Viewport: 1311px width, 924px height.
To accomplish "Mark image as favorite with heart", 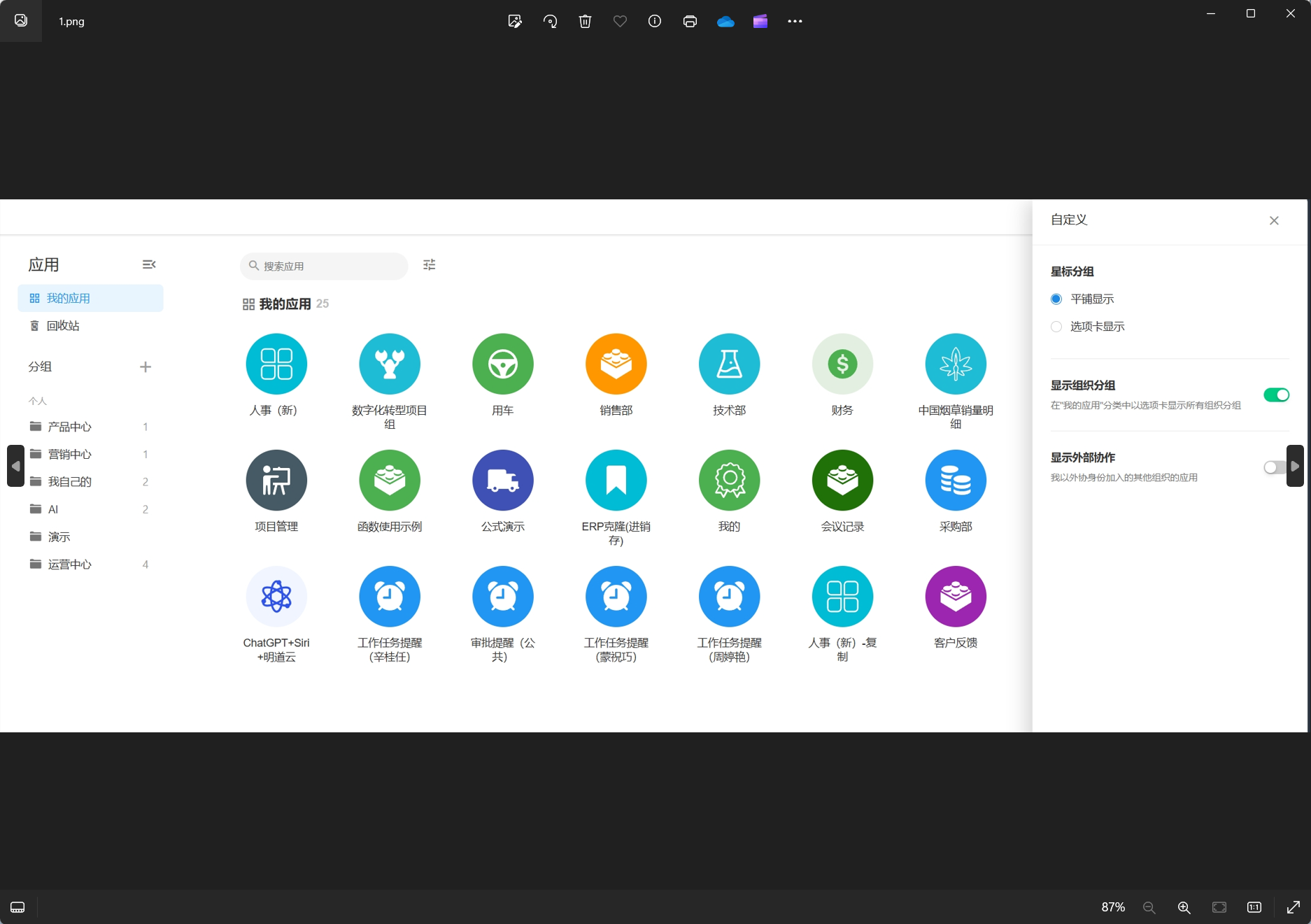I will [x=620, y=21].
